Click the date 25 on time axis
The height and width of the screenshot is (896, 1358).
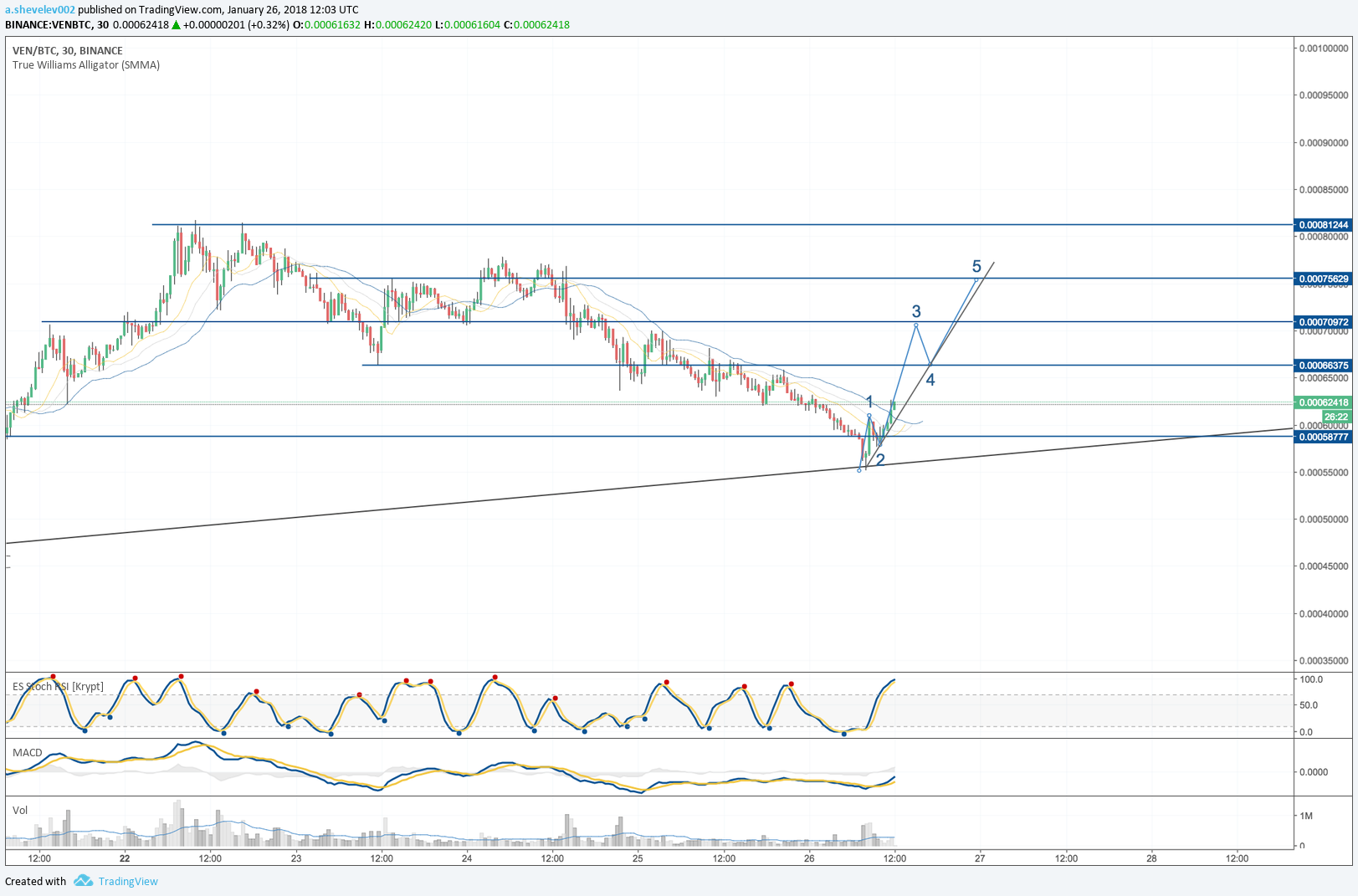(638, 858)
